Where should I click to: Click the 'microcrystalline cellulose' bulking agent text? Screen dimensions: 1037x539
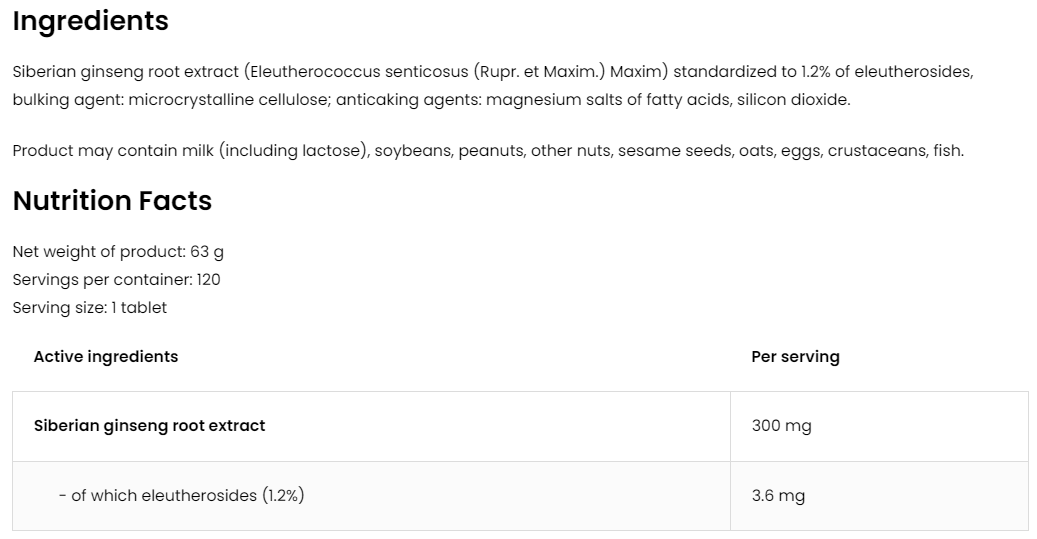(233, 100)
